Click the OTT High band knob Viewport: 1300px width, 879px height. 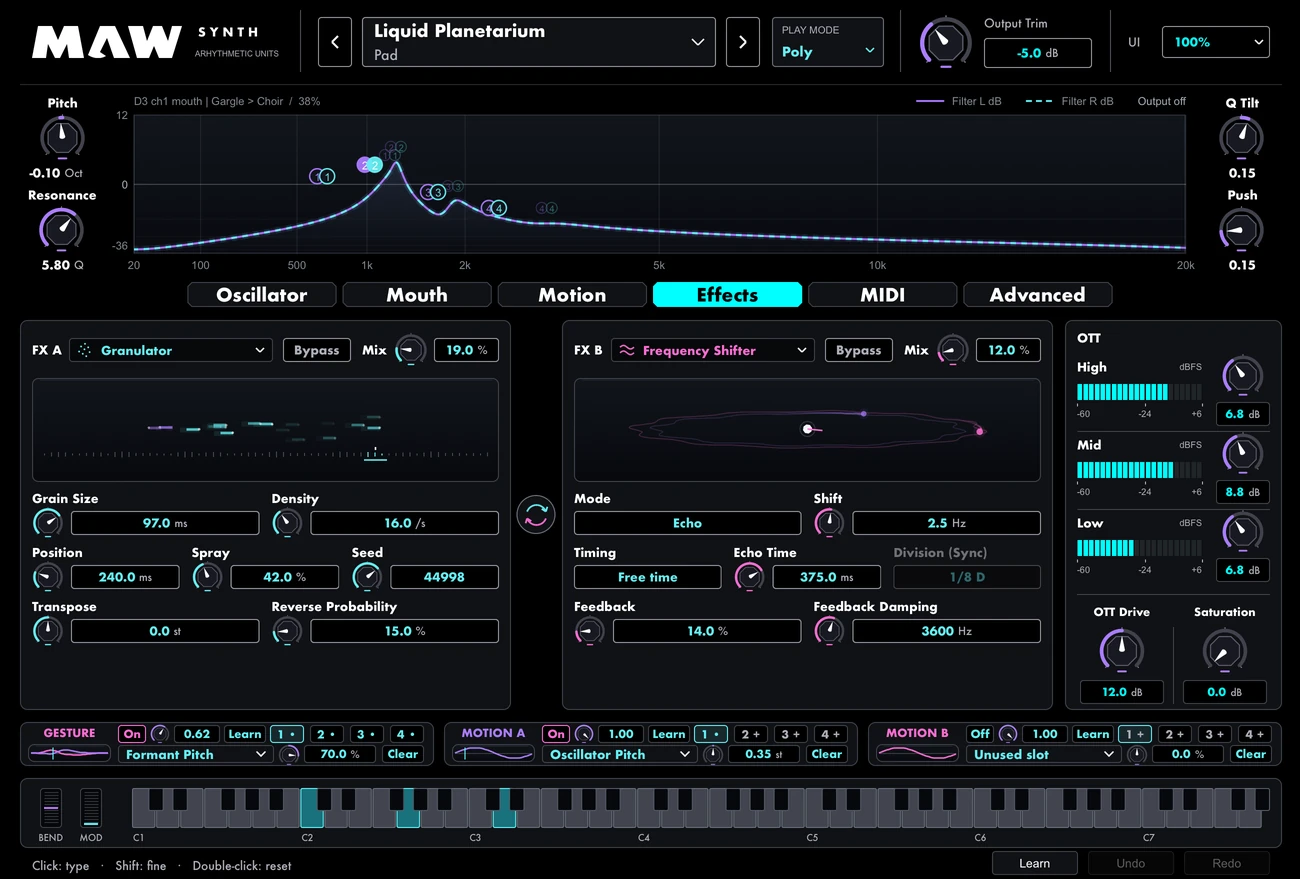1242,376
